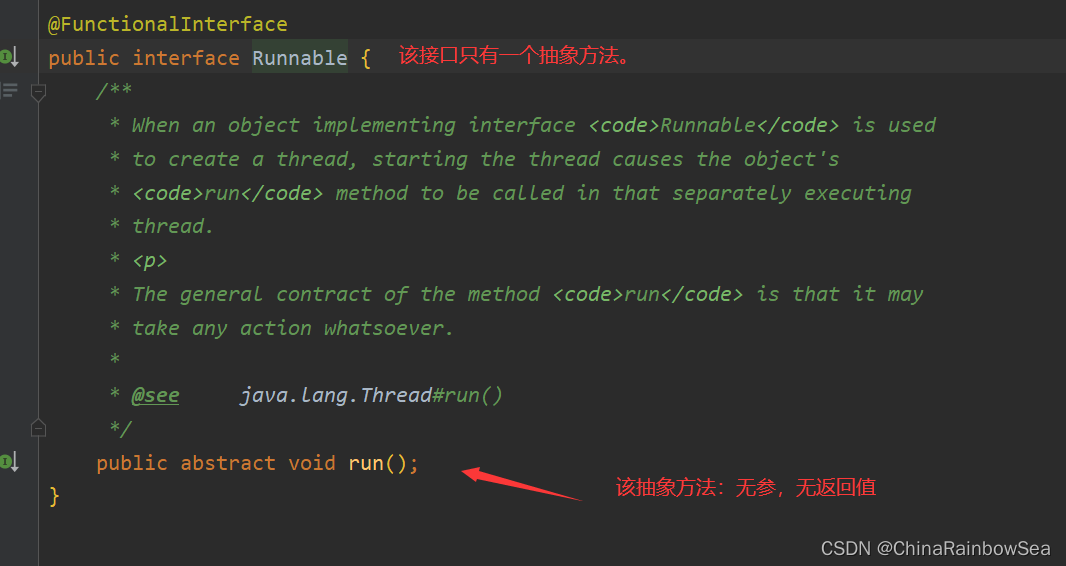Click the CSDN @ChinaRainbowSea watermark

[x=935, y=548]
